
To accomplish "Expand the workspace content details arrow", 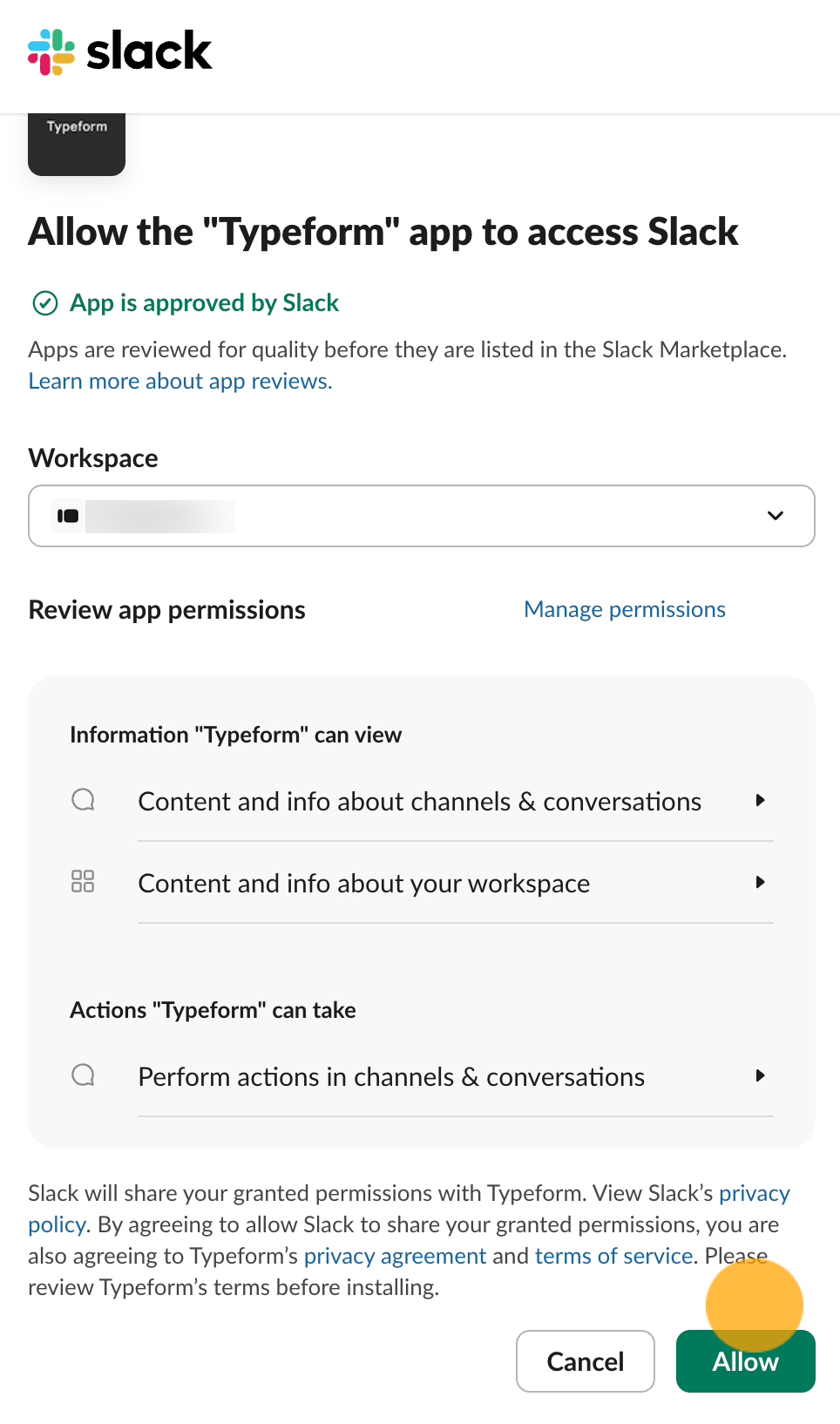I will pyautogui.click(x=760, y=882).
